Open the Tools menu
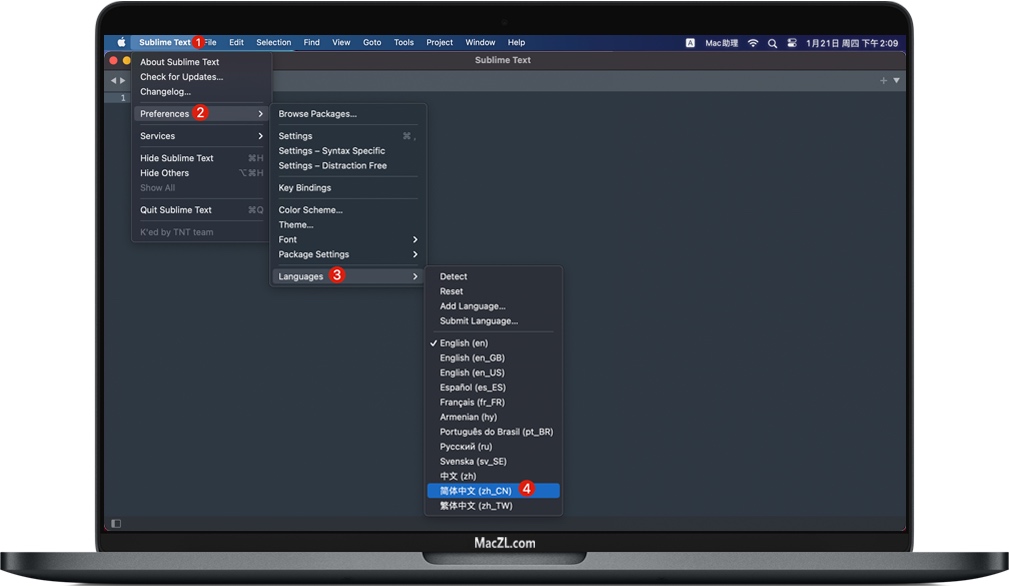The width and height of the screenshot is (1009, 586). point(403,42)
